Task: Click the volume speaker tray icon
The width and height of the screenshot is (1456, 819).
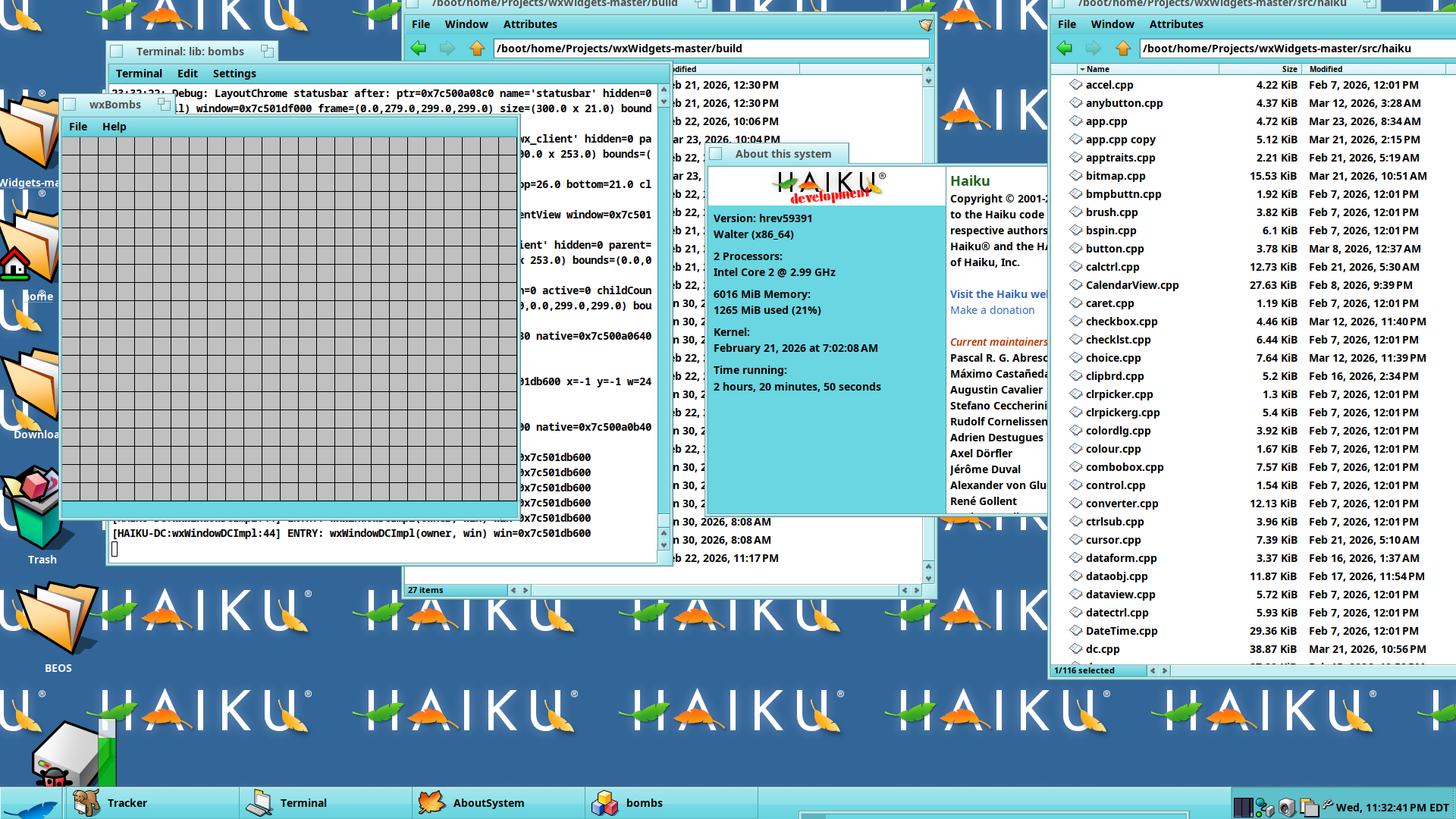Action: click(1286, 807)
